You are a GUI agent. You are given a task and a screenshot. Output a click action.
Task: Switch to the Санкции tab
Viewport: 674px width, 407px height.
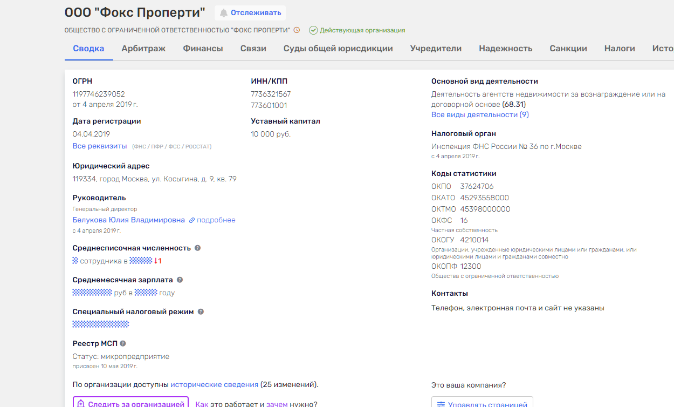coord(568,48)
